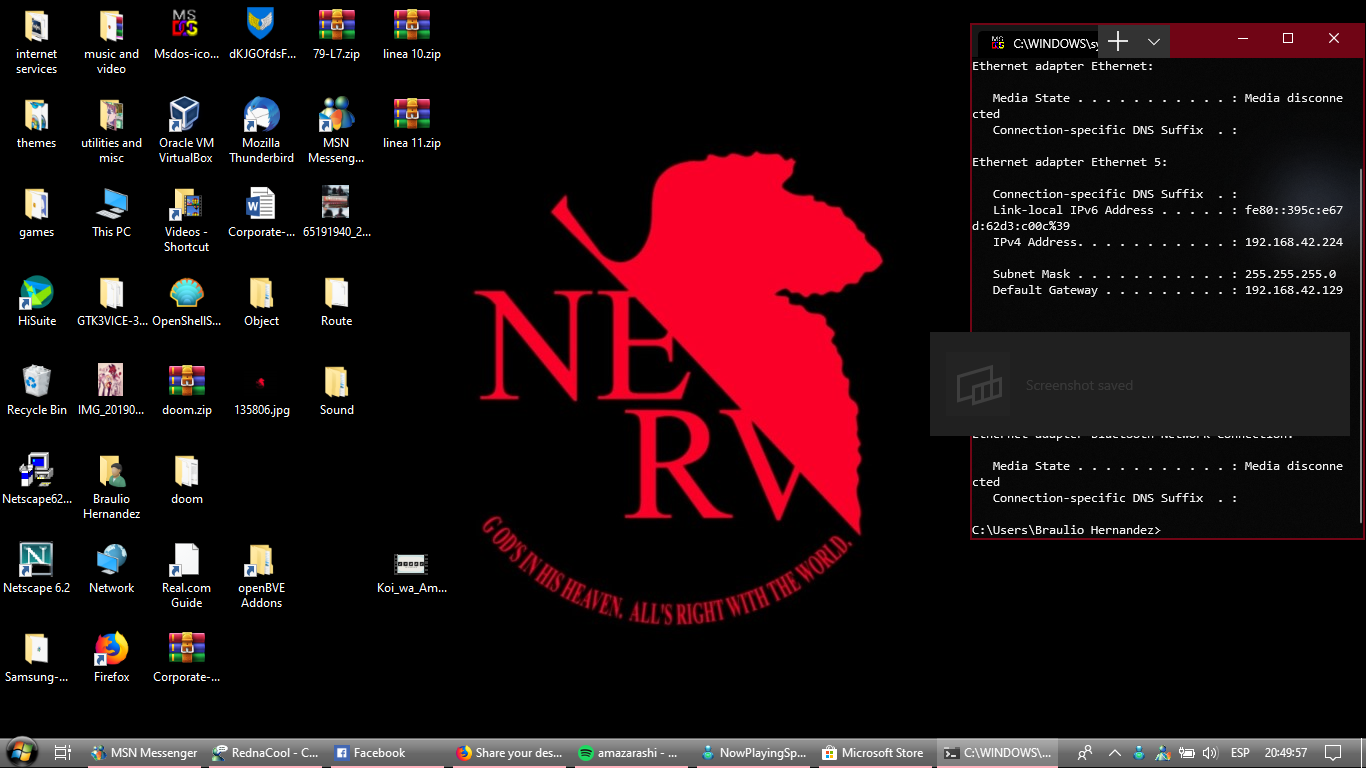Switch to the RednaCool taskbar window

[265, 753]
